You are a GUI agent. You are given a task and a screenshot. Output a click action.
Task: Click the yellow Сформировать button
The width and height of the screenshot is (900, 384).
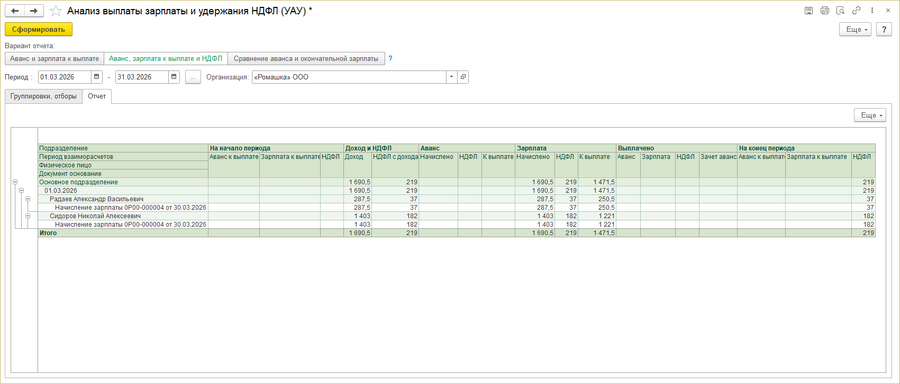tap(38, 29)
